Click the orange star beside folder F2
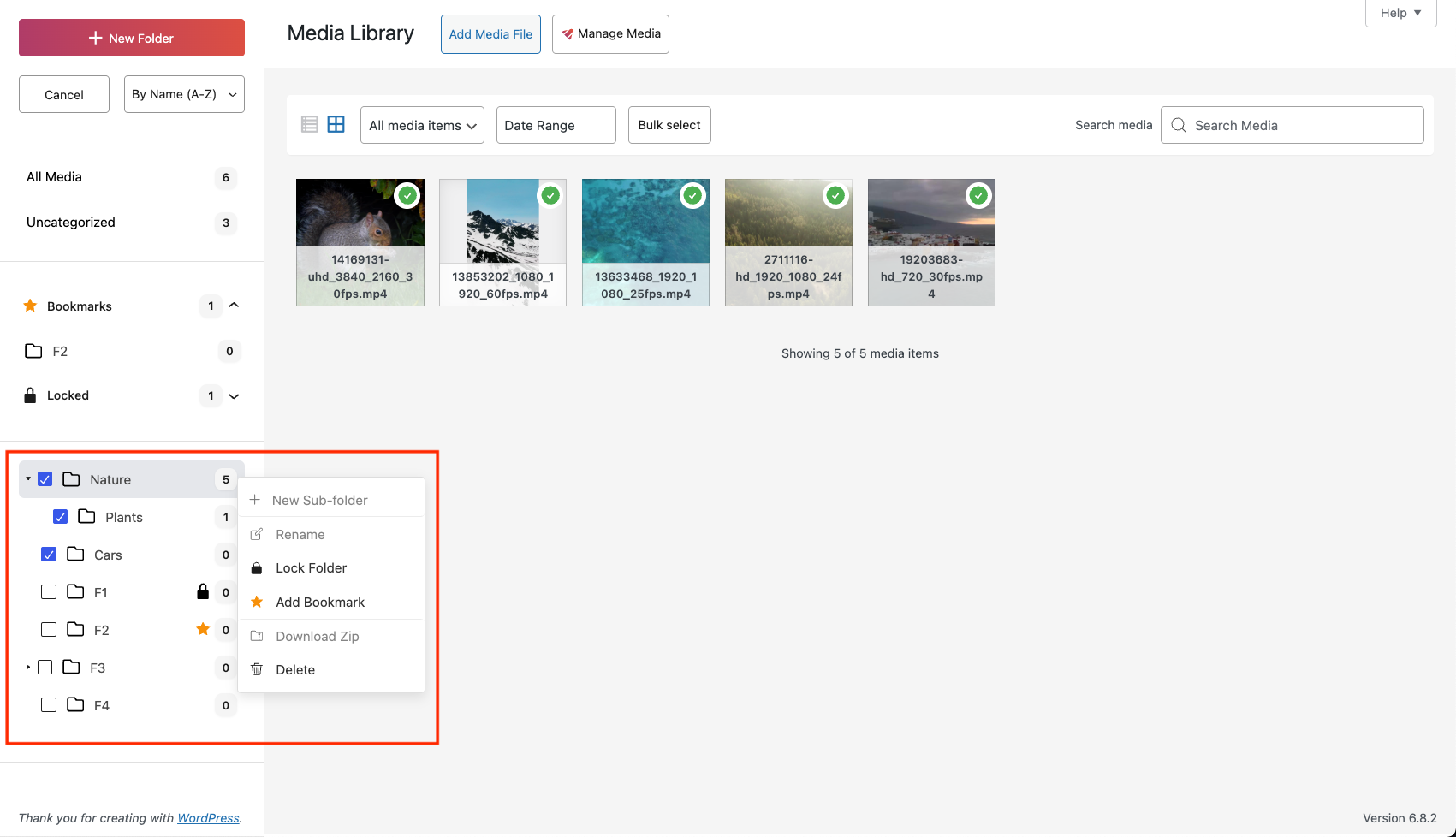 coord(203,629)
